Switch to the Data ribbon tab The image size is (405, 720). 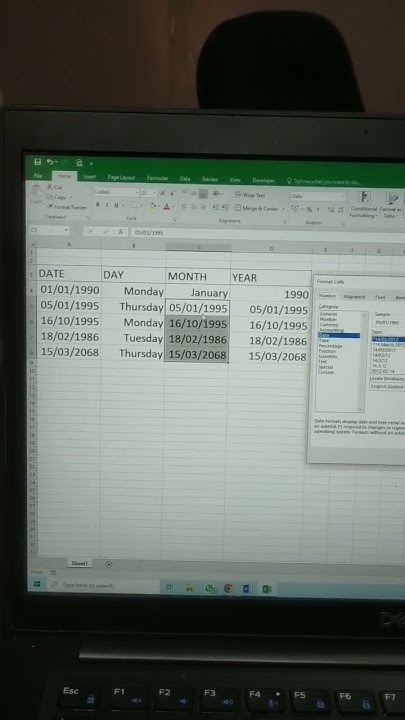(x=185, y=179)
